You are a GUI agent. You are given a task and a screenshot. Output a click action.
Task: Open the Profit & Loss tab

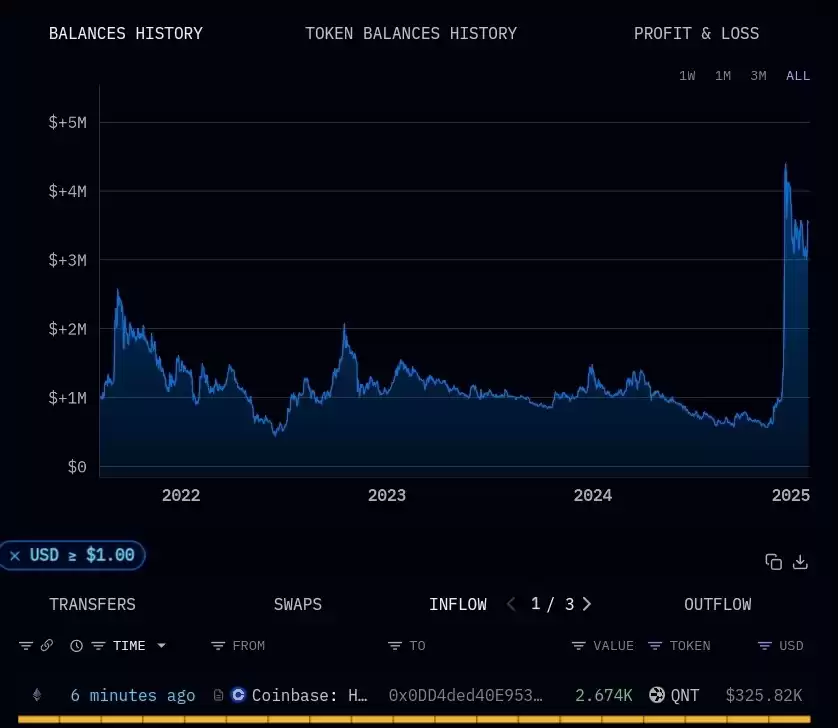696,33
